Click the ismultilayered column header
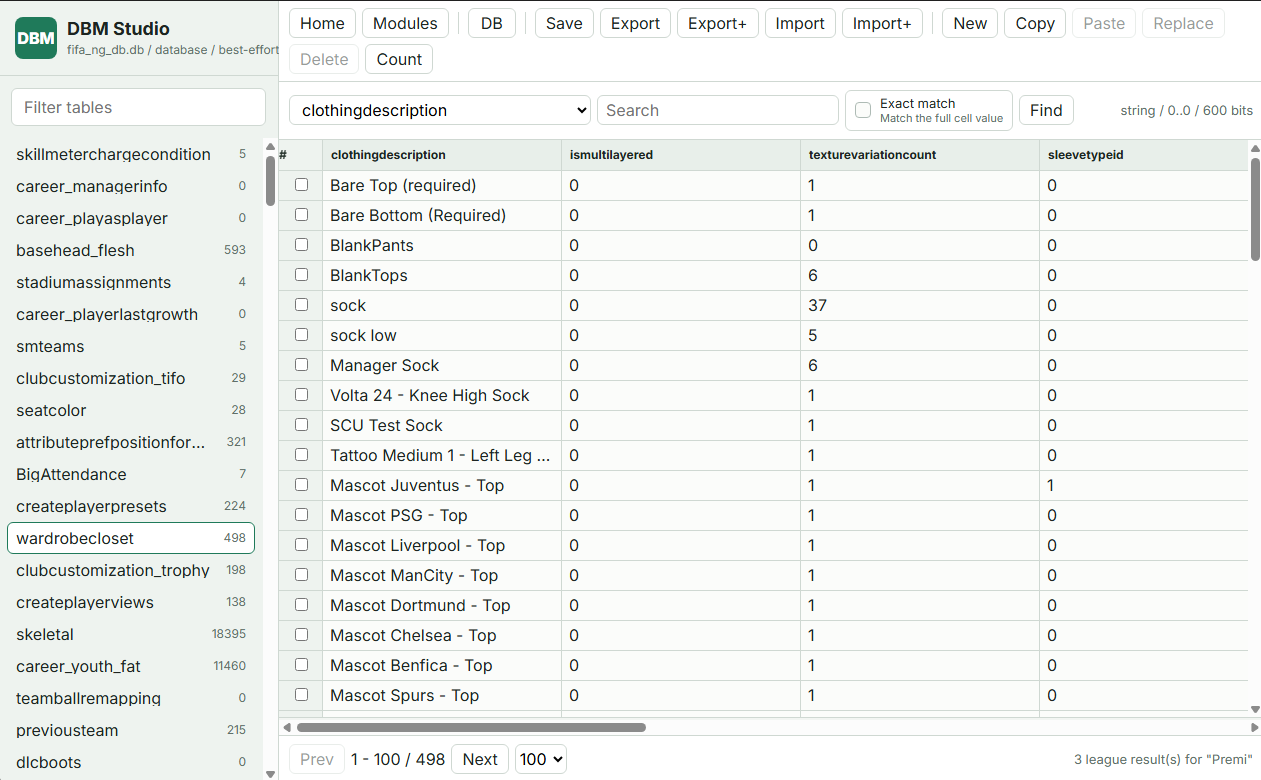The image size is (1261, 780). (681, 155)
